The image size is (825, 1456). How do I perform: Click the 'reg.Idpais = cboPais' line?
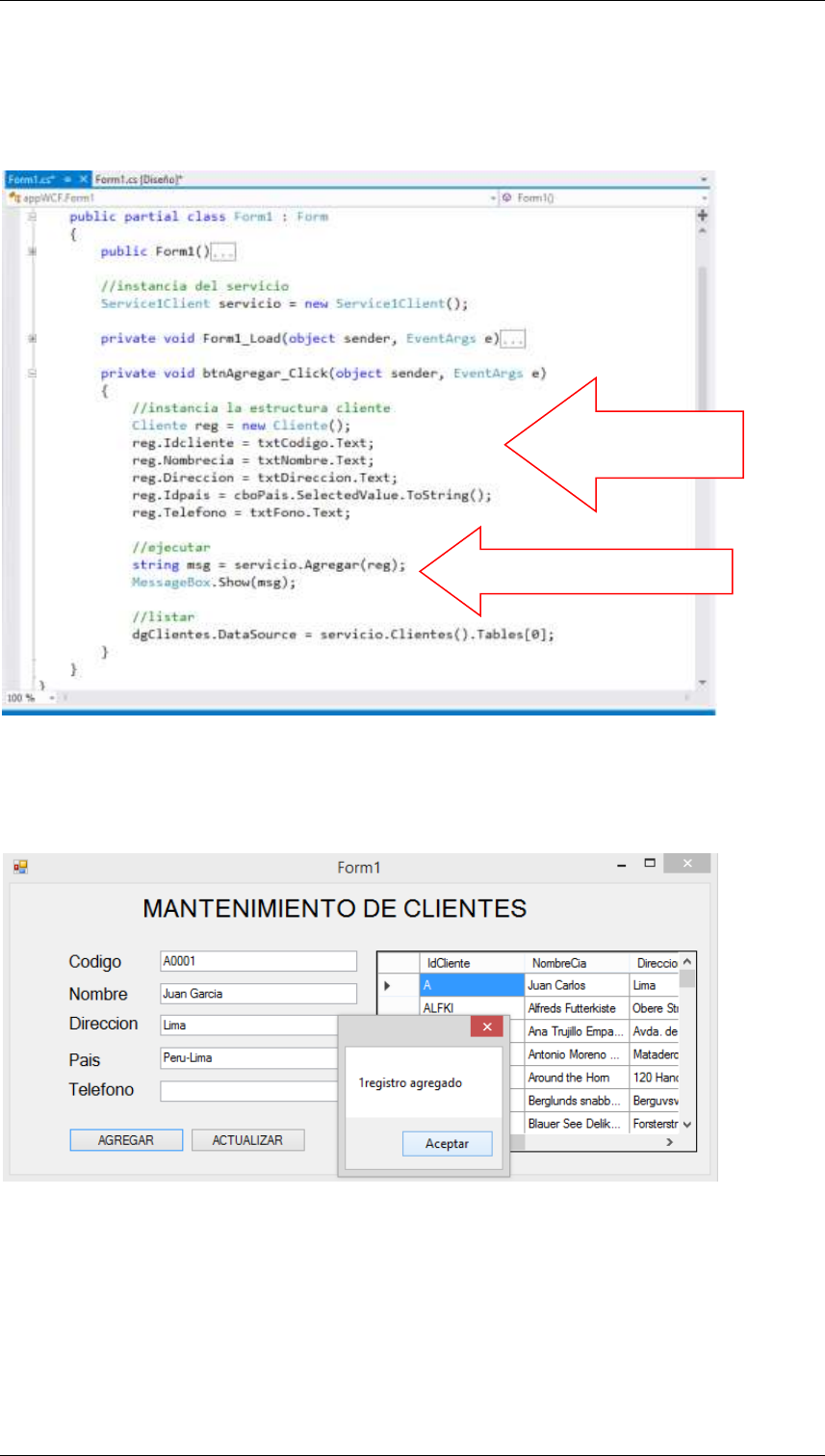pos(312,496)
